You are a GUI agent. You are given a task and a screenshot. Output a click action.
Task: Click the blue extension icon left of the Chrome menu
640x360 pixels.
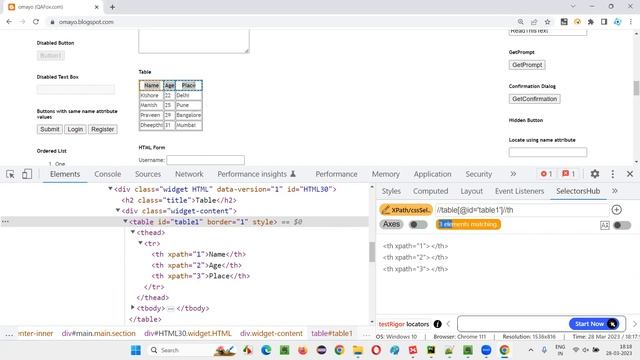click(618, 22)
